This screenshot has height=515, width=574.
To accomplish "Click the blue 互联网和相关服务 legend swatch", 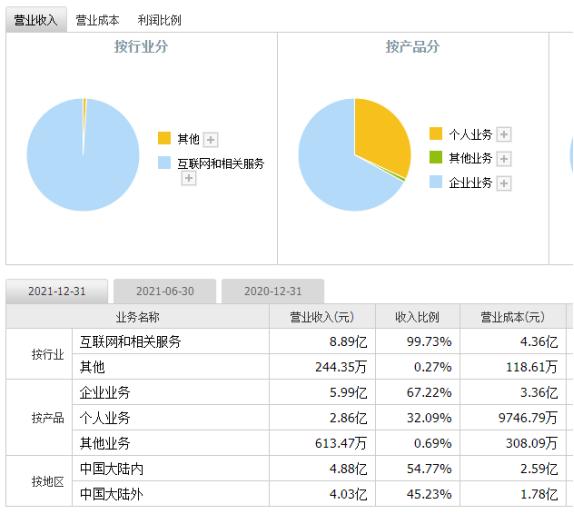I will pos(164,163).
